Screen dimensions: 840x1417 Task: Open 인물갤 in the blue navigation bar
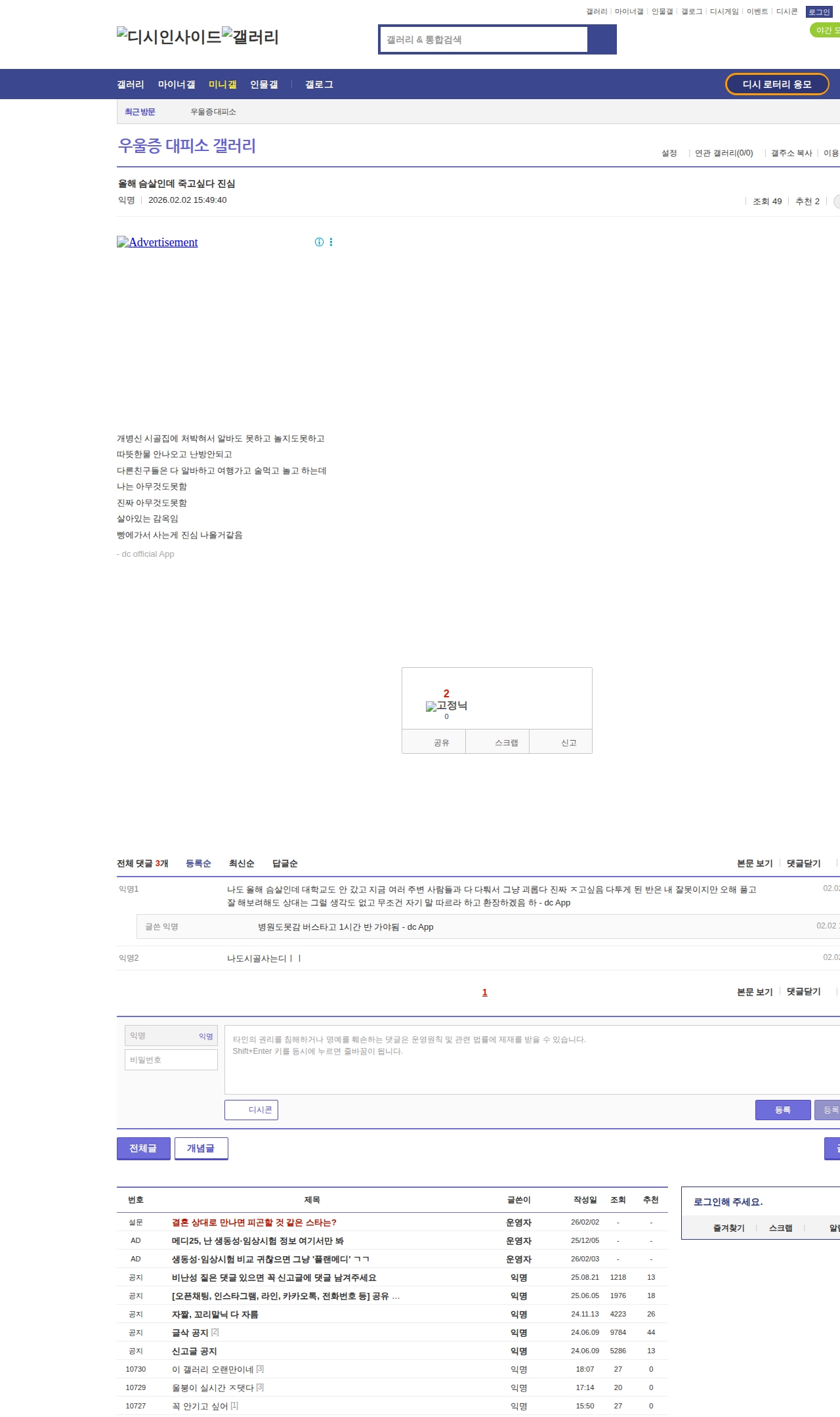[x=264, y=85]
